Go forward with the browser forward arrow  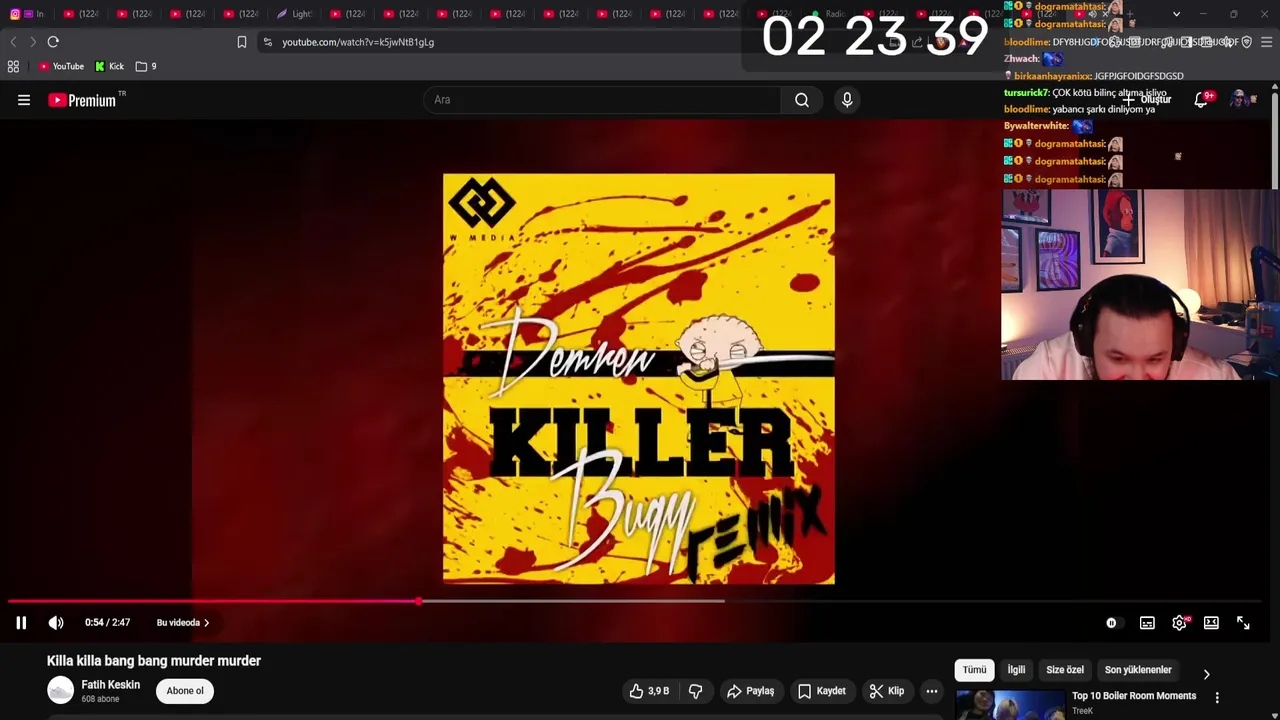[33, 42]
